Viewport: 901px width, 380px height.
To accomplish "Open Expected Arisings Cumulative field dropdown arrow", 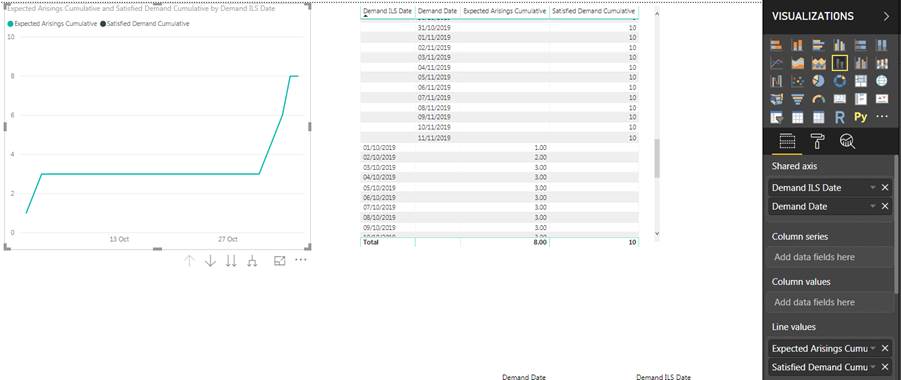I will (x=873, y=348).
